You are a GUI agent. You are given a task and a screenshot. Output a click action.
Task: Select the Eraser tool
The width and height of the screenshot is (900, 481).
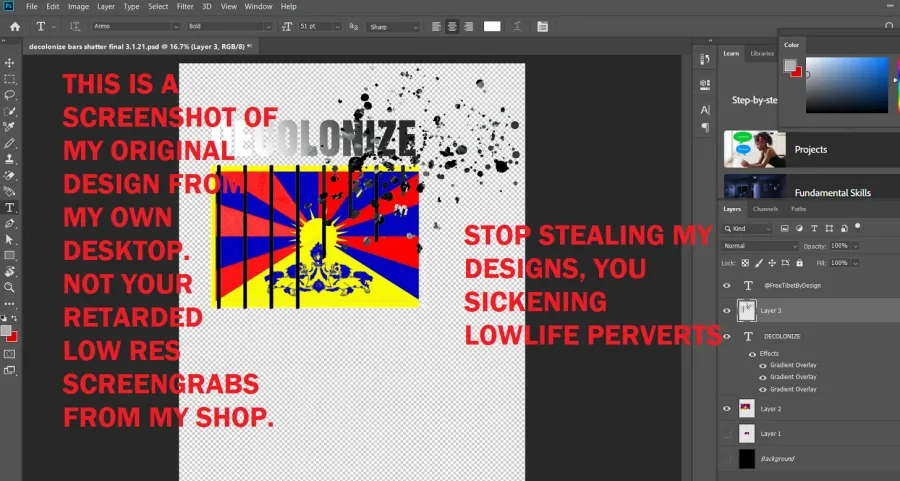coord(10,176)
